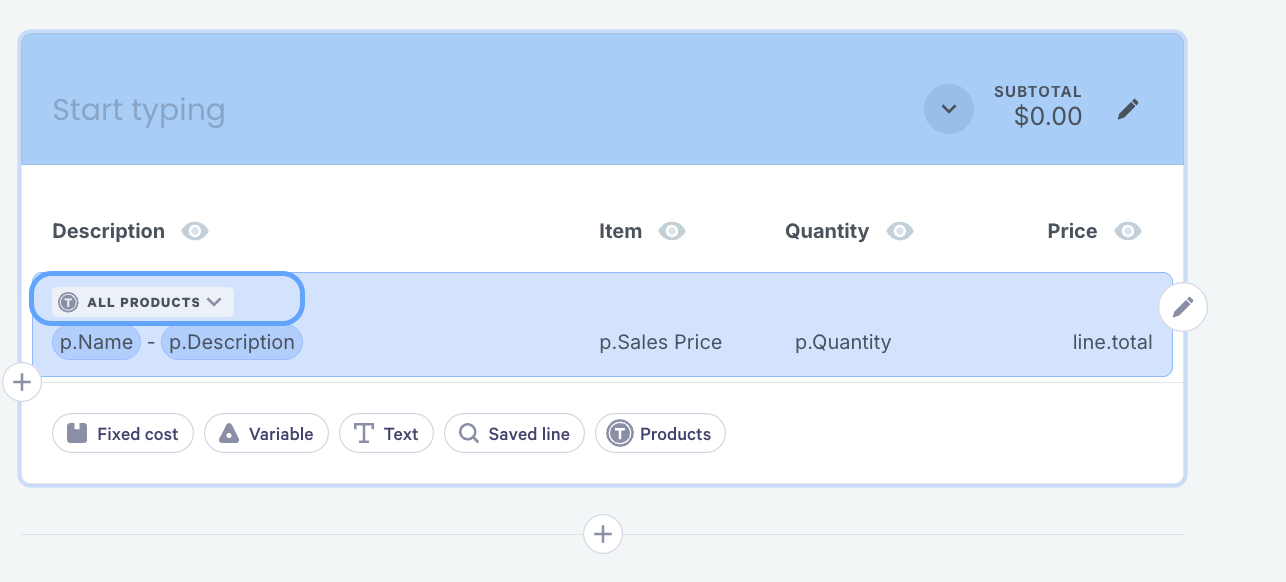Toggle Item column visibility
Viewport: 1286px width, 582px height.
click(x=672, y=231)
